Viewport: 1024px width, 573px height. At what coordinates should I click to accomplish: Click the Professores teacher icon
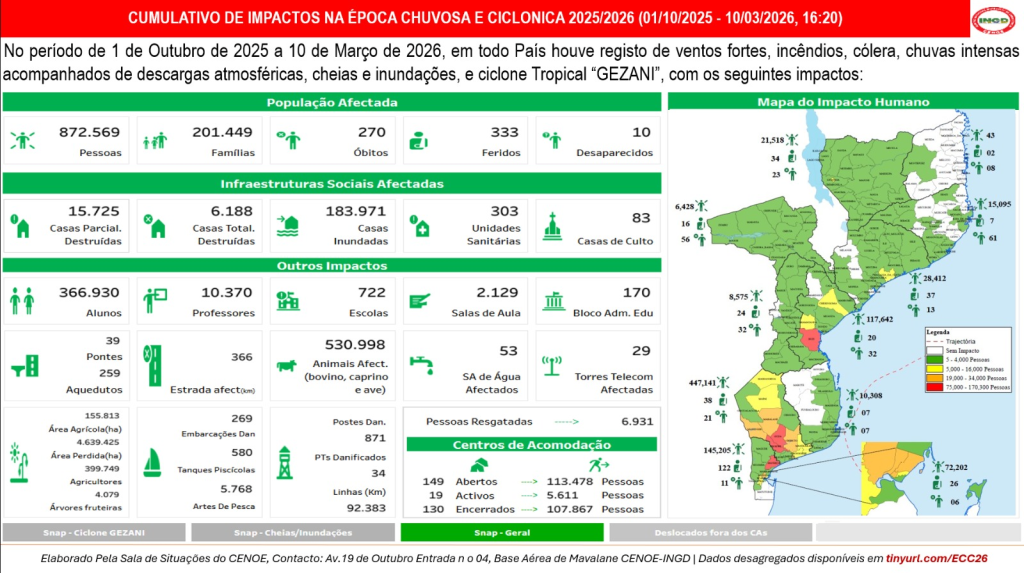click(x=155, y=299)
